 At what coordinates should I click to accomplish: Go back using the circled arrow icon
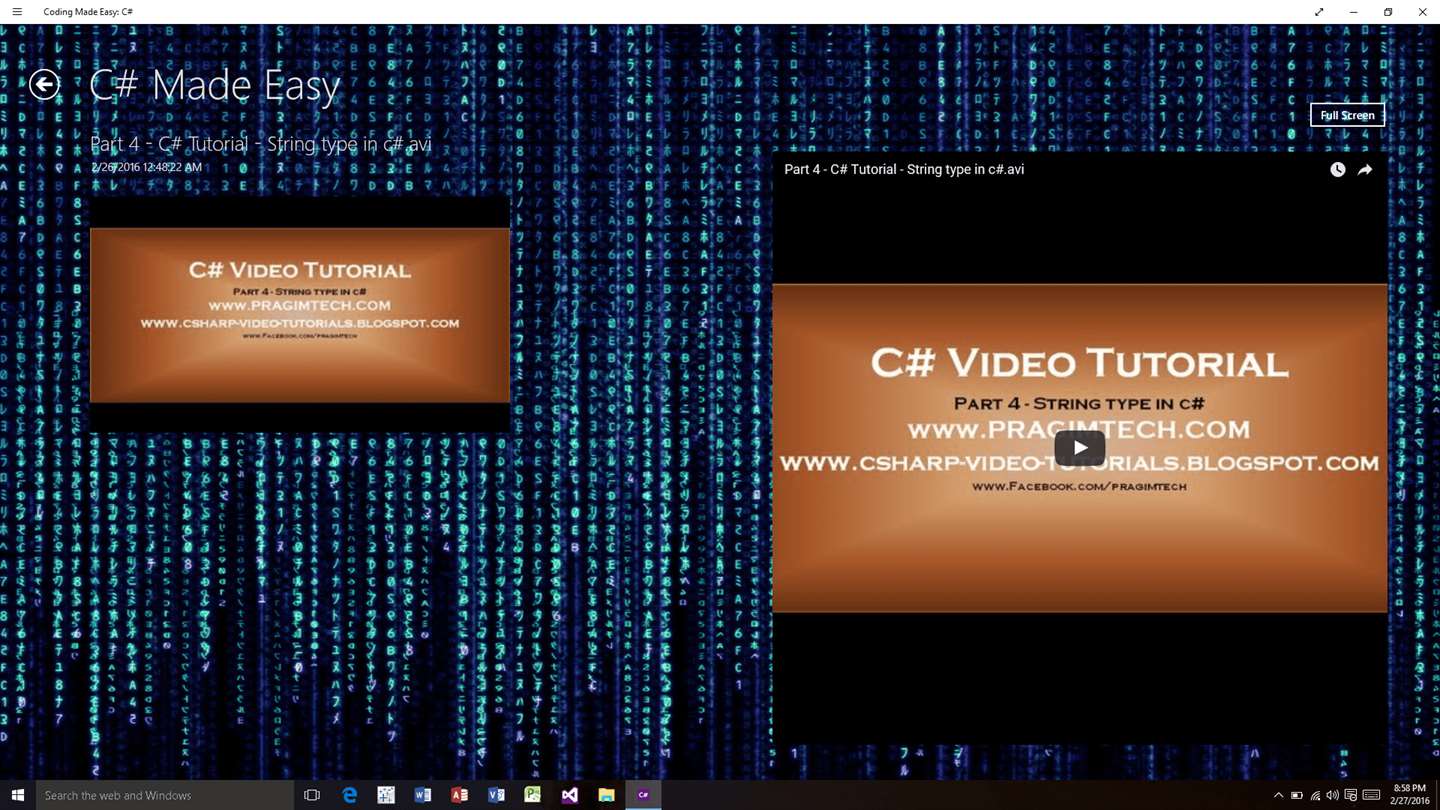click(44, 85)
